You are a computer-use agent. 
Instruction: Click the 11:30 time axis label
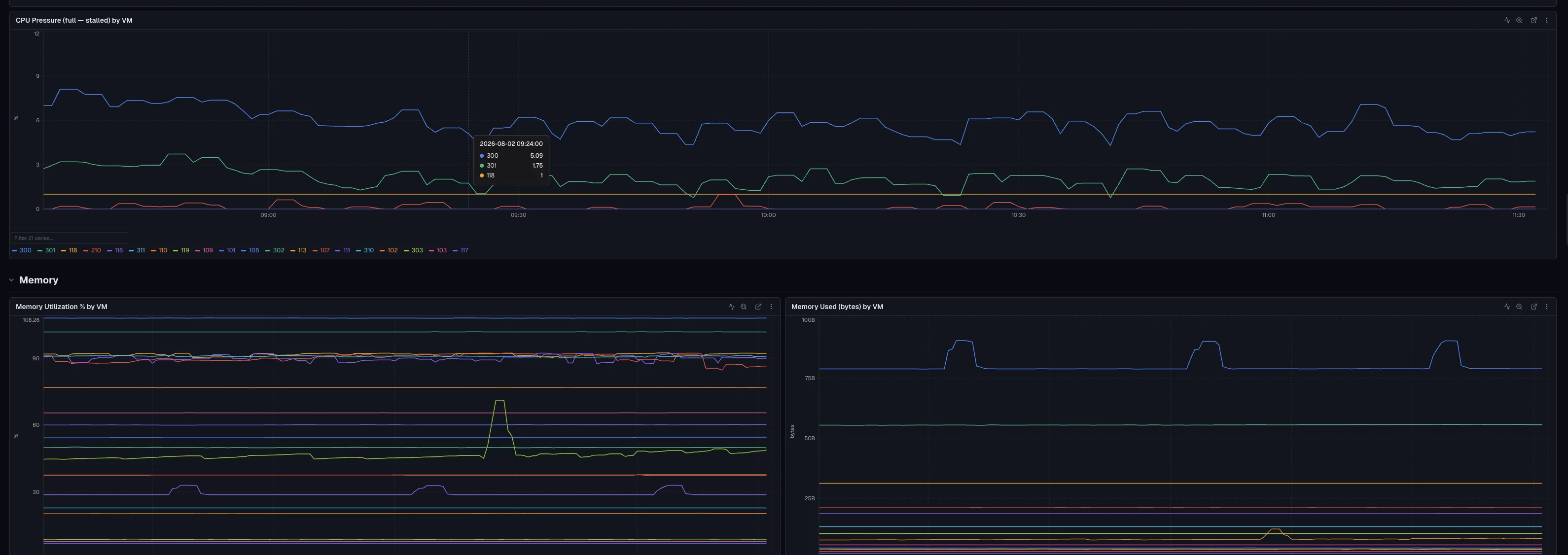1519,215
